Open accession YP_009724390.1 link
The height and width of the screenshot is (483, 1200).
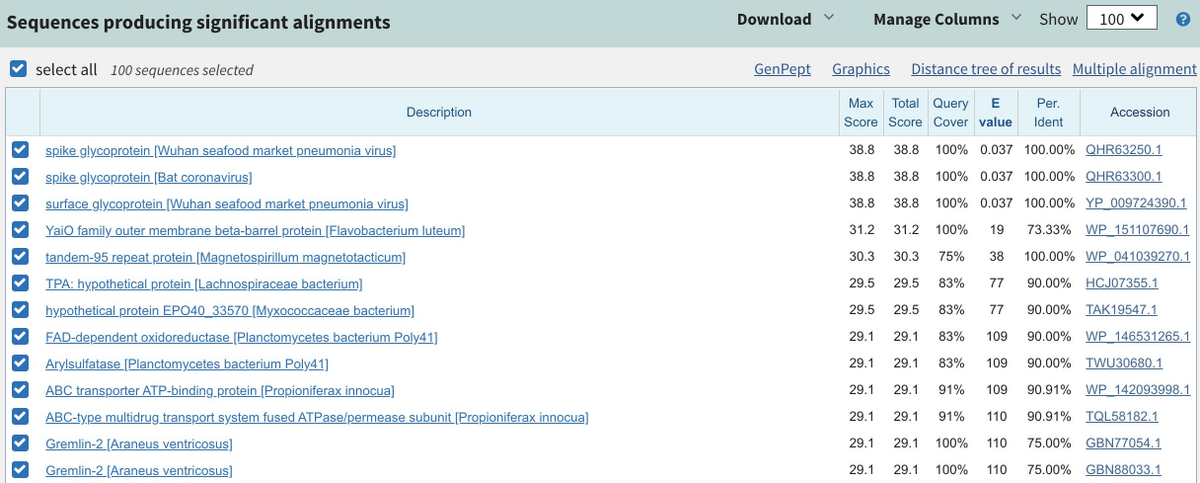click(1138, 204)
